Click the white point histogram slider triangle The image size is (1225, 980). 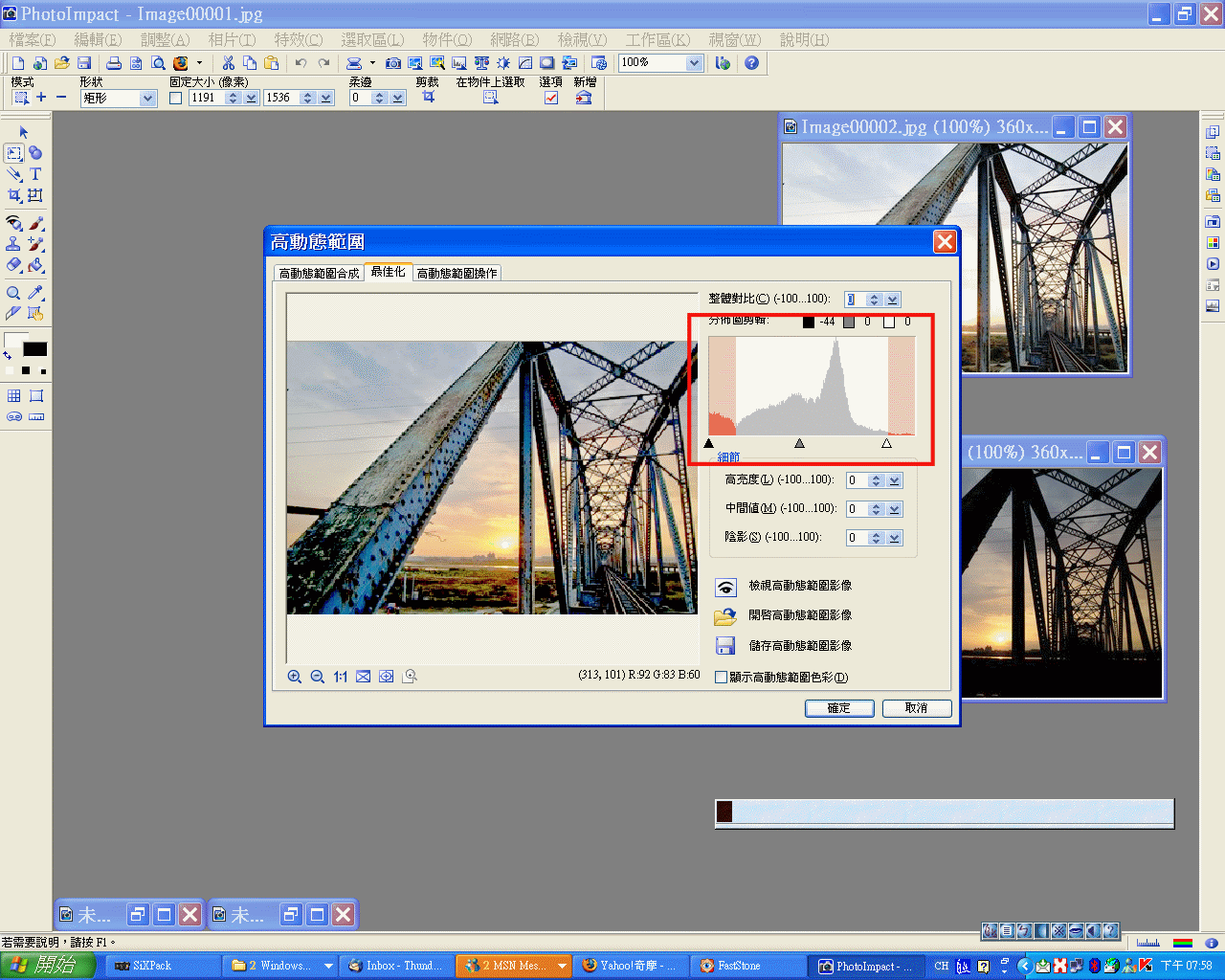[x=886, y=443]
